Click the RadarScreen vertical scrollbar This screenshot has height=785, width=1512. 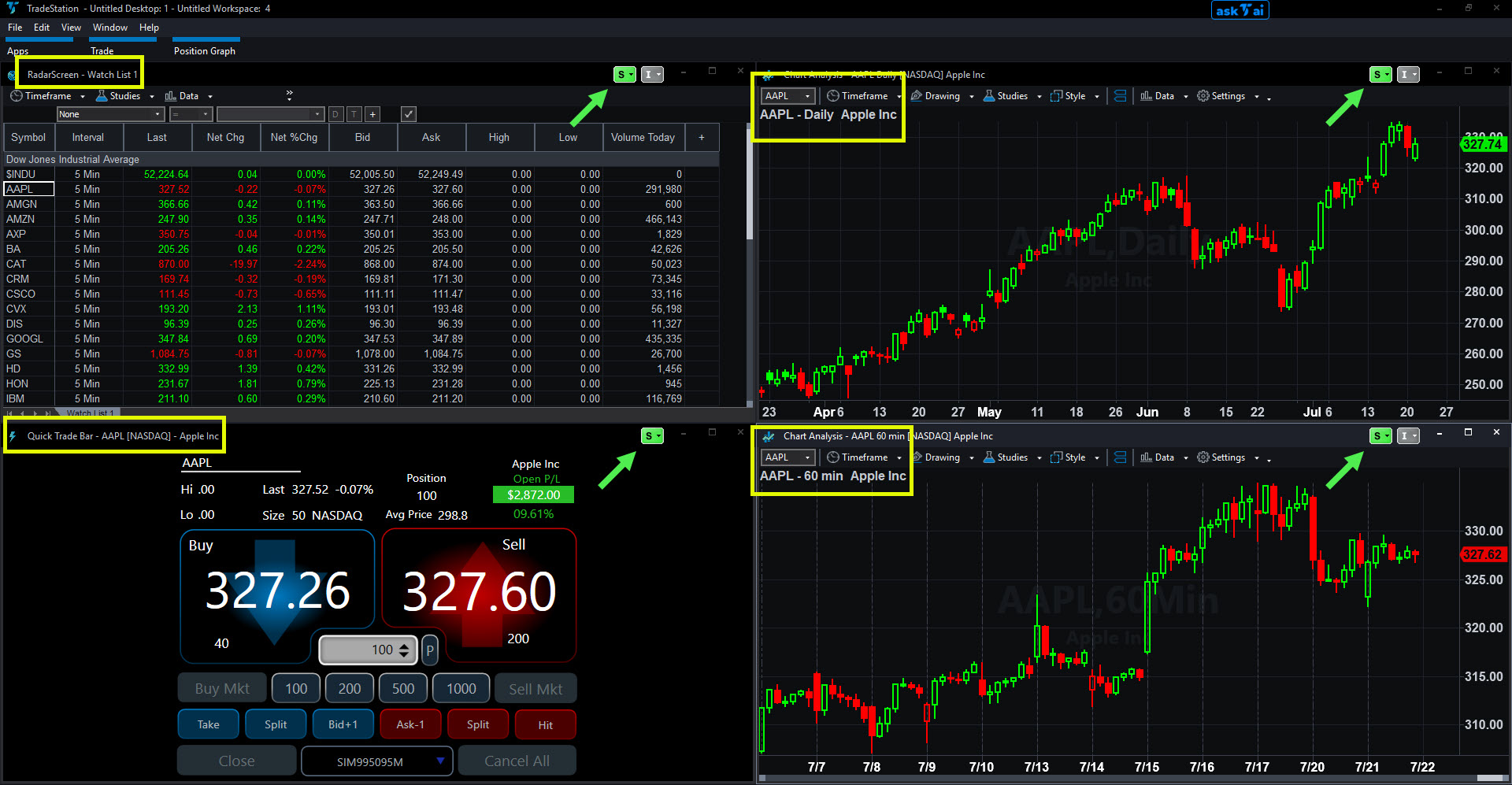(x=750, y=264)
